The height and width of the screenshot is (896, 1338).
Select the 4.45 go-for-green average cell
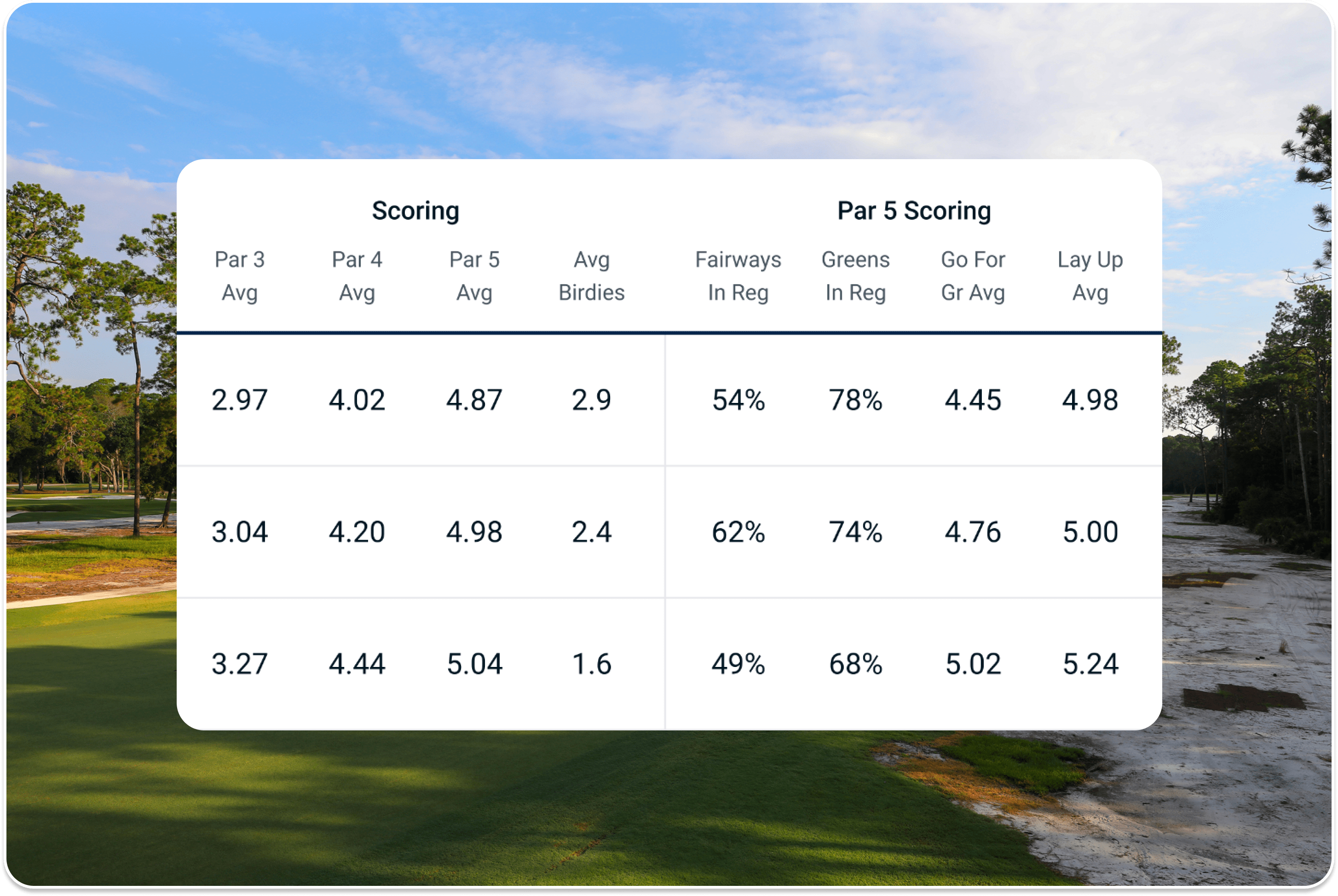click(973, 400)
